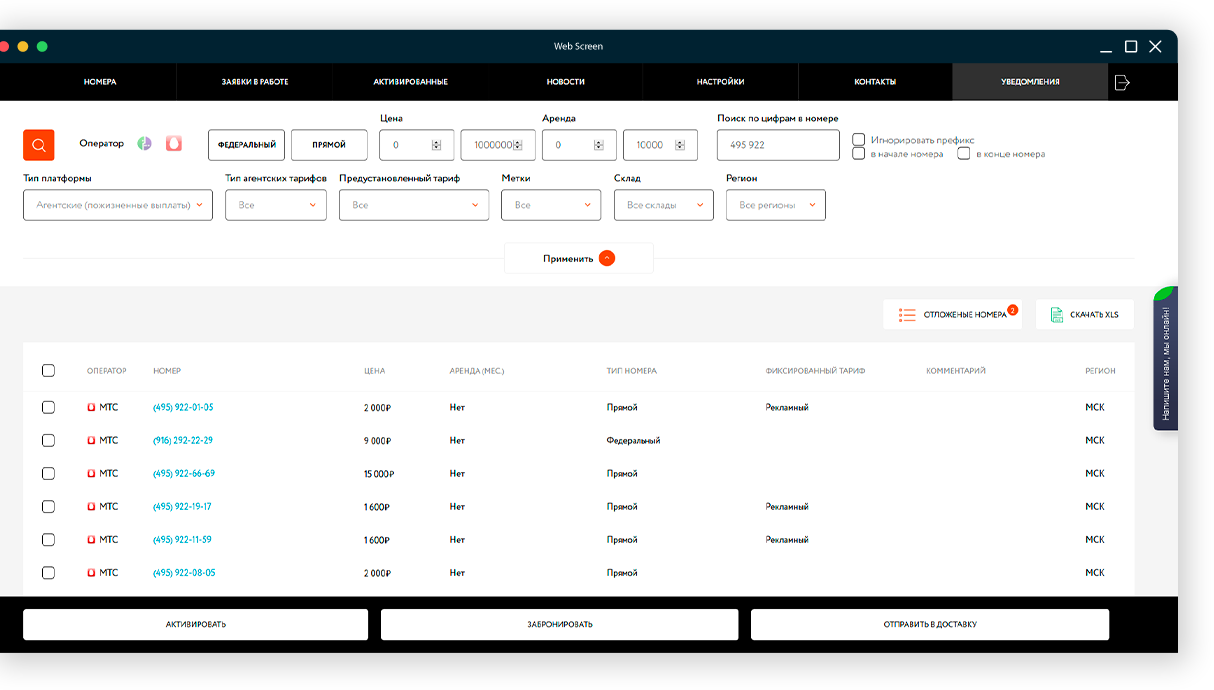Click spinner arrows on Цена maximum field
1214x690 pixels.
[x=518, y=145]
